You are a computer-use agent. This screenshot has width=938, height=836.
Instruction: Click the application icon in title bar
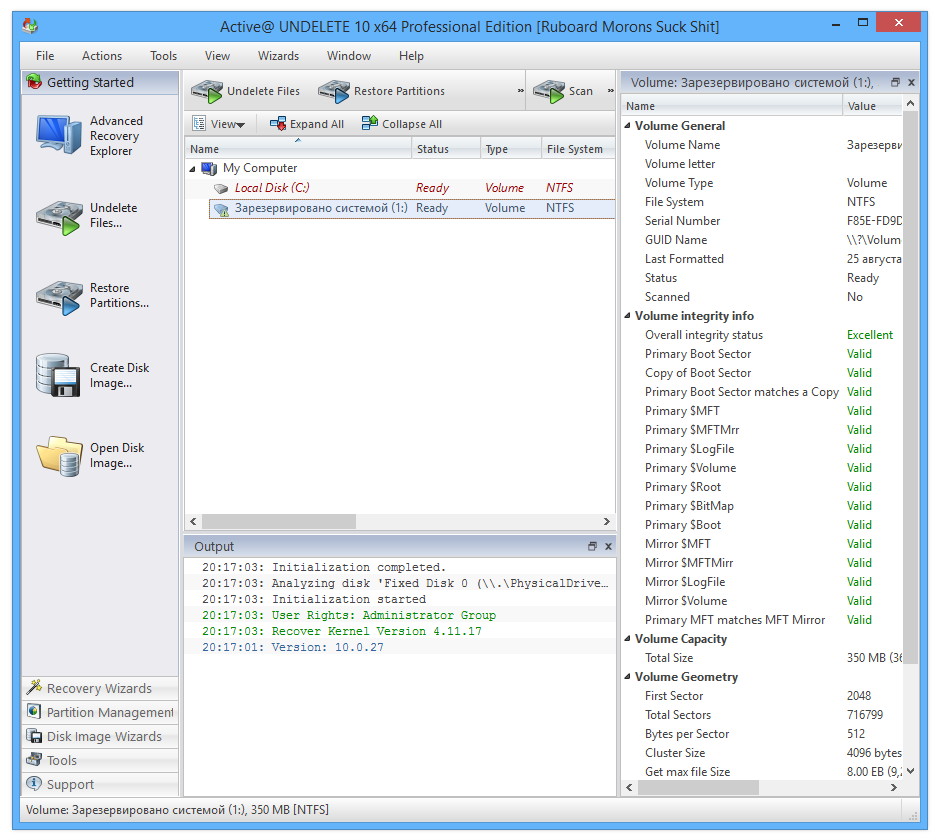30,26
